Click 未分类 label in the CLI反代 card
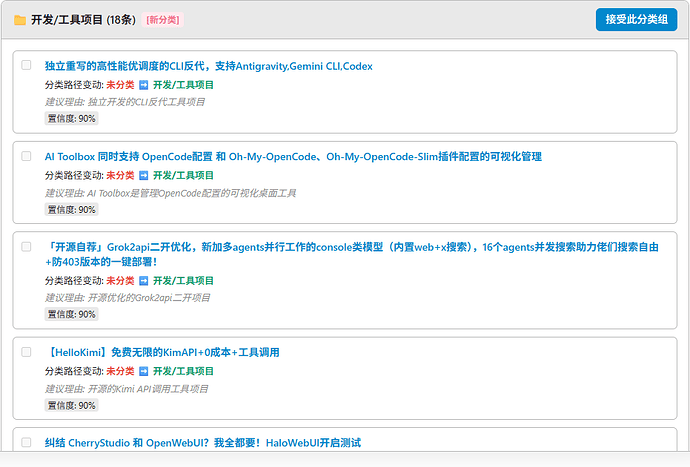690x467 pixels. [x=120, y=85]
